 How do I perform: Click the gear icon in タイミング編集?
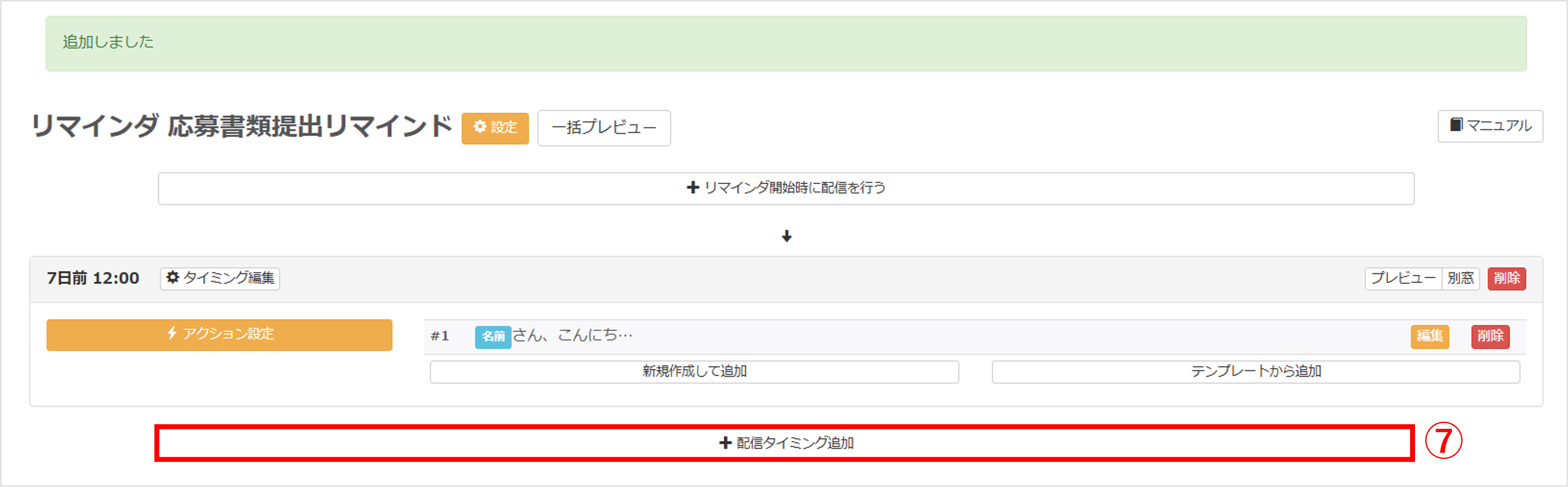pos(174,278)
